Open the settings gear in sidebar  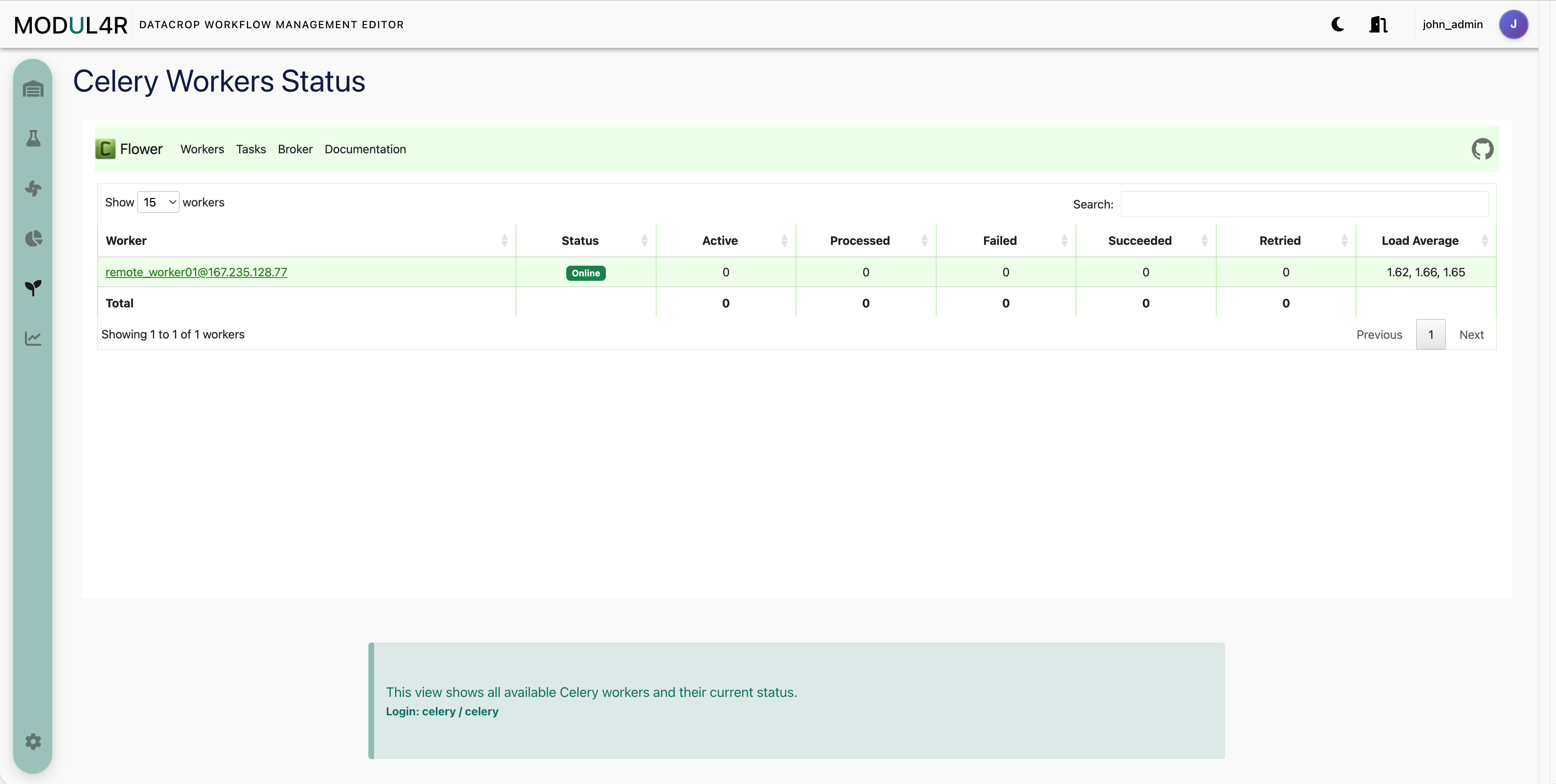click(x=33, y=741)
